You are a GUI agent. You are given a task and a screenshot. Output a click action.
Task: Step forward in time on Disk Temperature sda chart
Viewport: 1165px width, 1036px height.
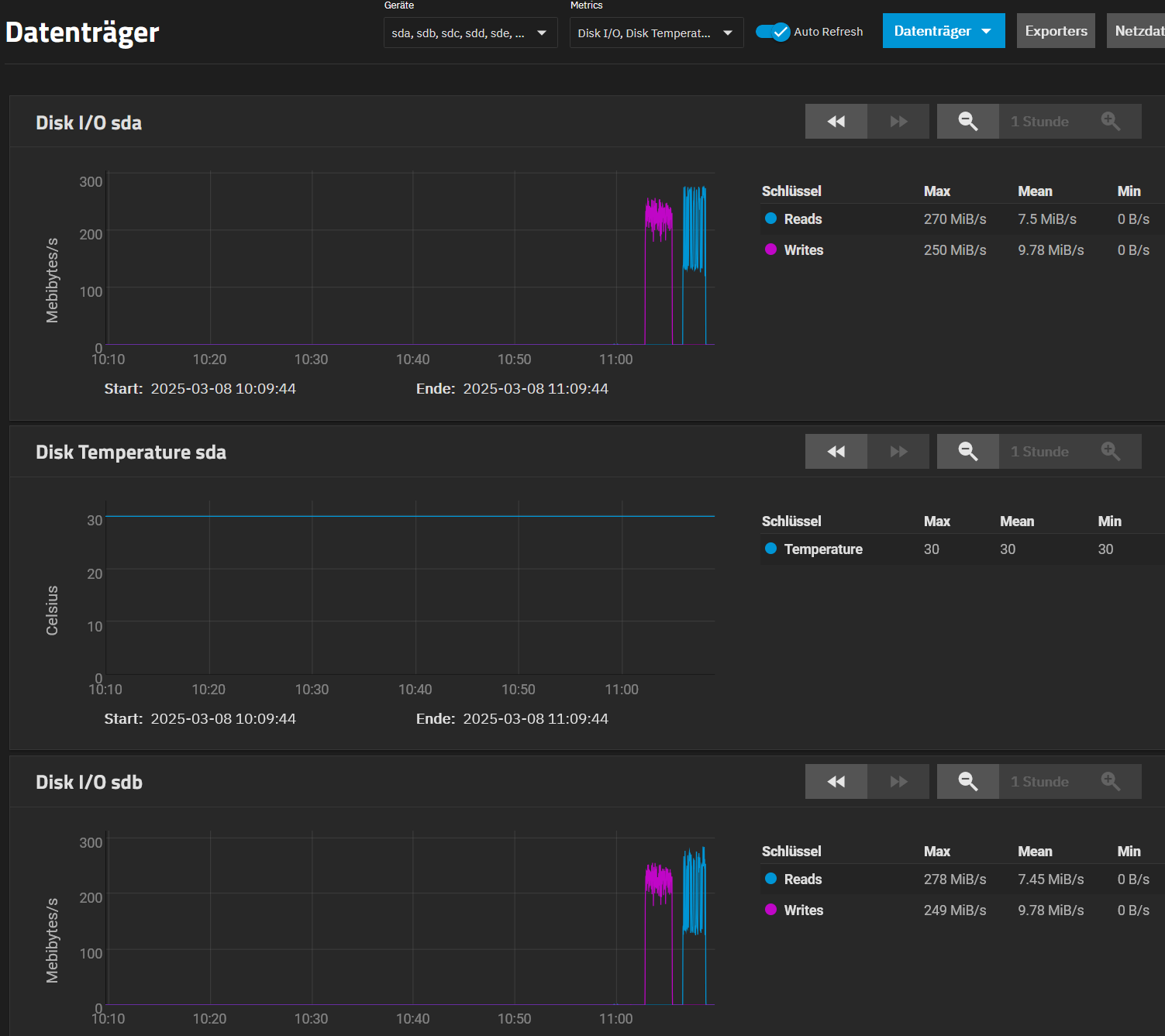[898, 451]
